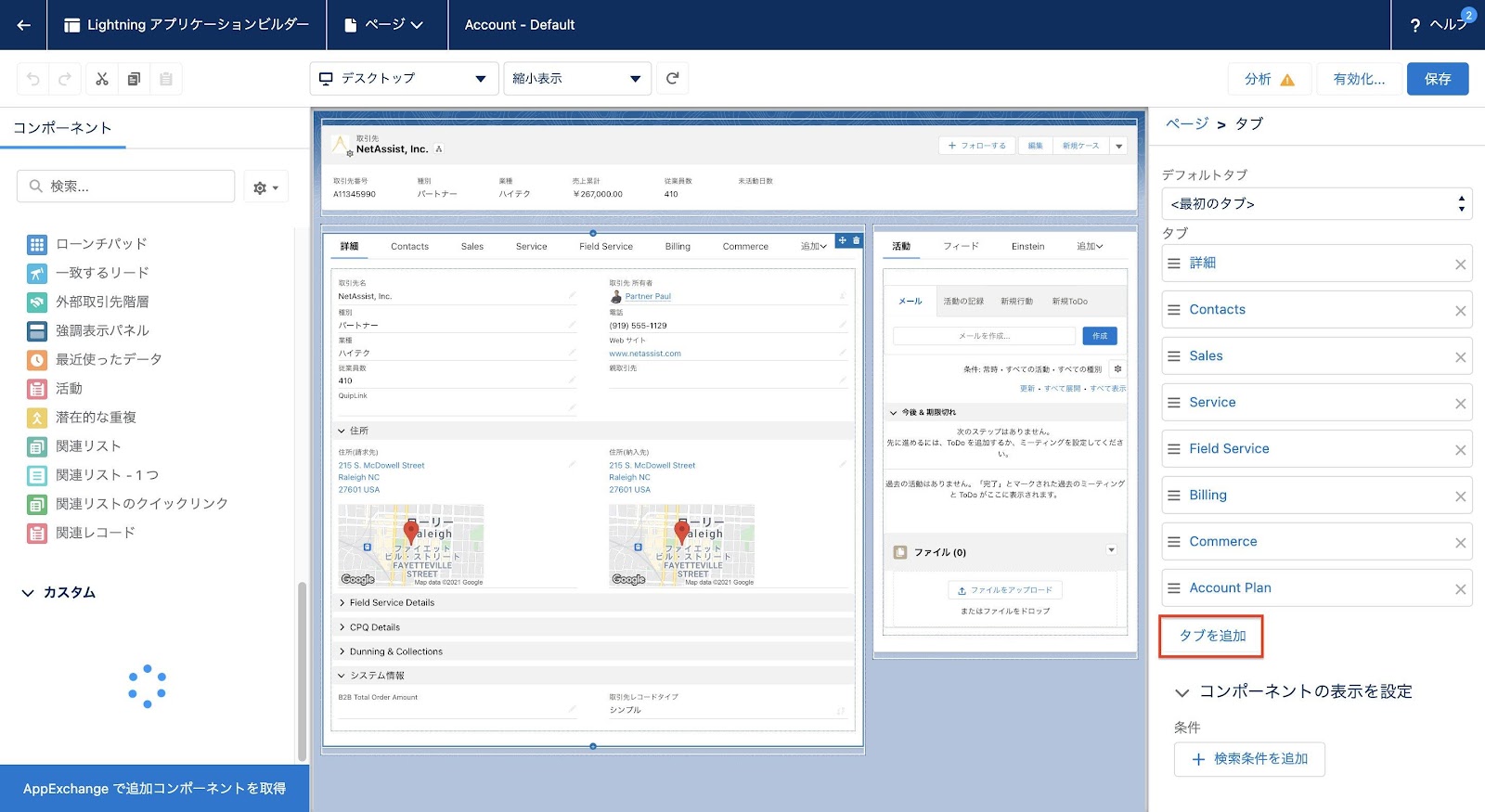The width and height of the screenshot is (1485, 812).
Task: Click the ページ breadcrumb link
Action: tap(1187, 124)
